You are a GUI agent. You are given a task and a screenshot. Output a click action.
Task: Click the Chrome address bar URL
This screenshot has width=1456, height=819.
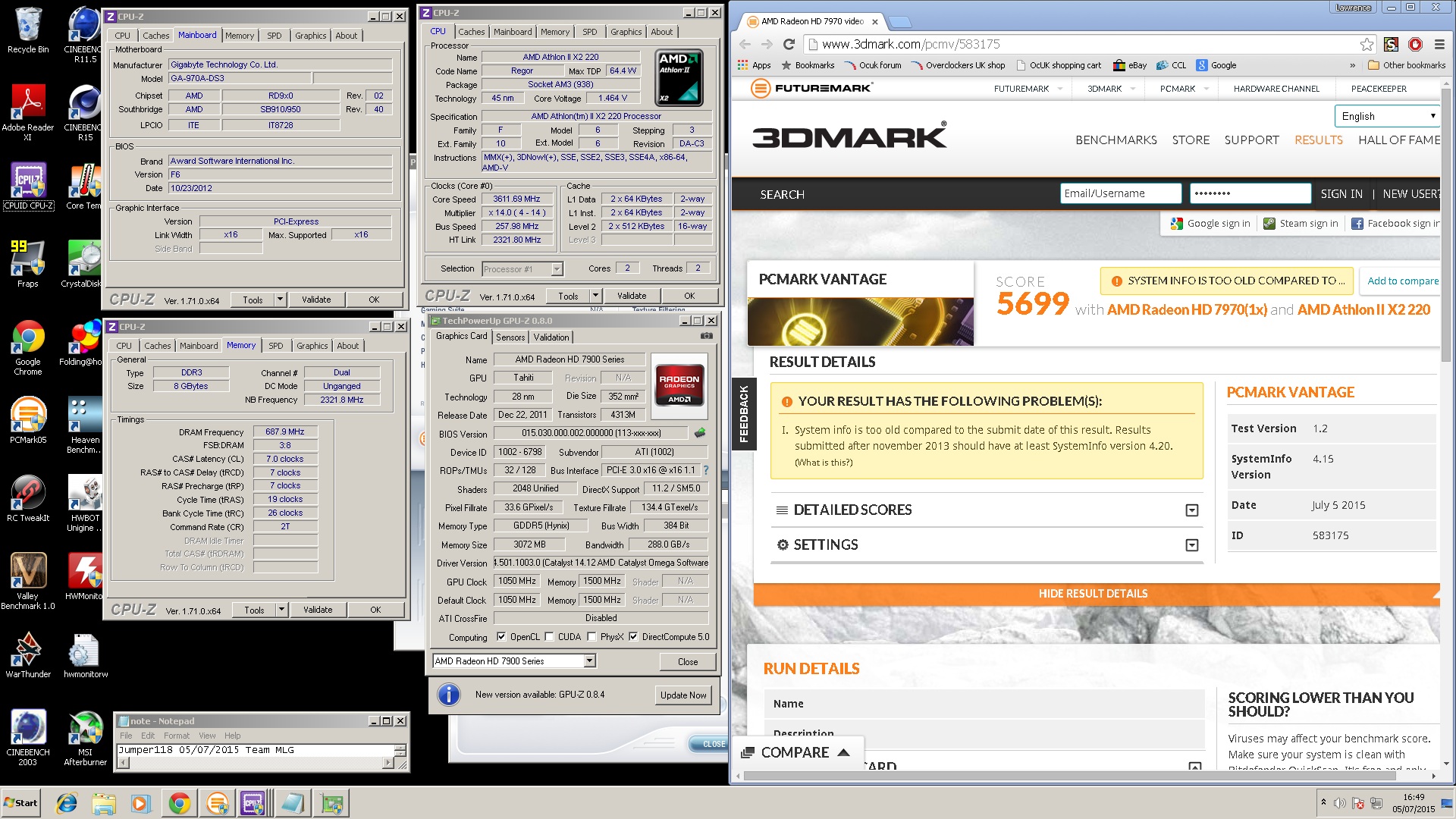911,44
